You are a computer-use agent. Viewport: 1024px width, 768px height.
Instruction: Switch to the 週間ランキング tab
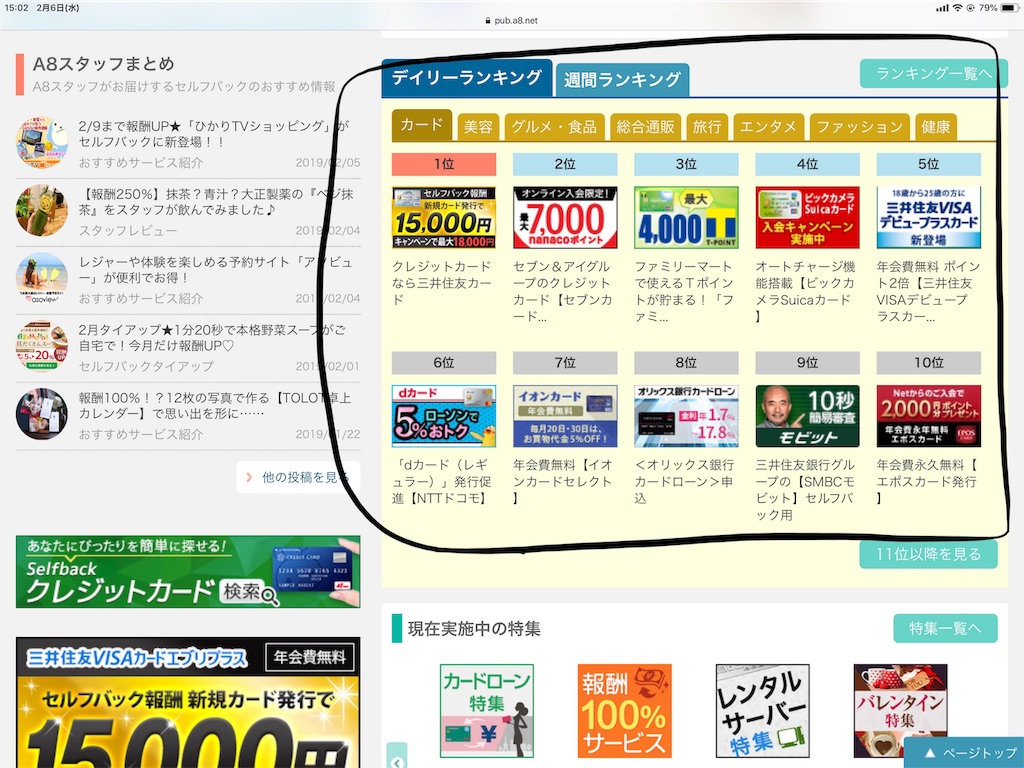point(622,80)
